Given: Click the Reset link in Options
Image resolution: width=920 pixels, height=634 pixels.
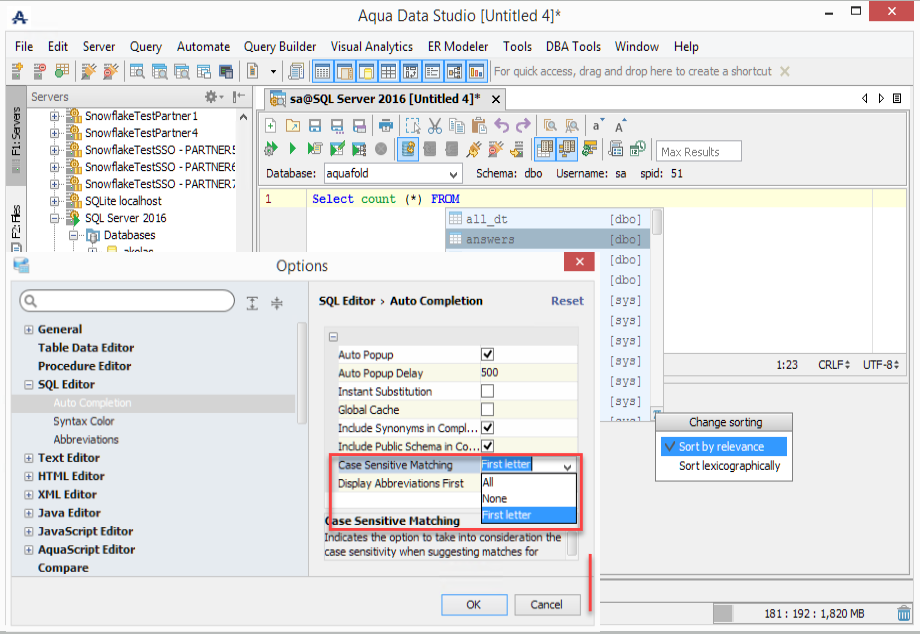Looking at the screenshot, I should [567, 301].
